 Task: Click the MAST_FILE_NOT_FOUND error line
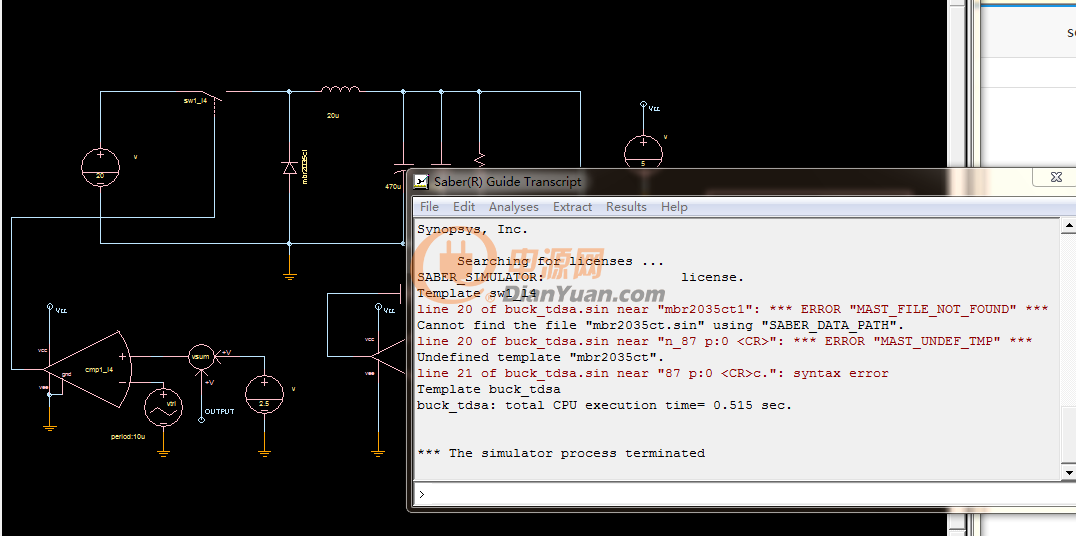point(733,310)
